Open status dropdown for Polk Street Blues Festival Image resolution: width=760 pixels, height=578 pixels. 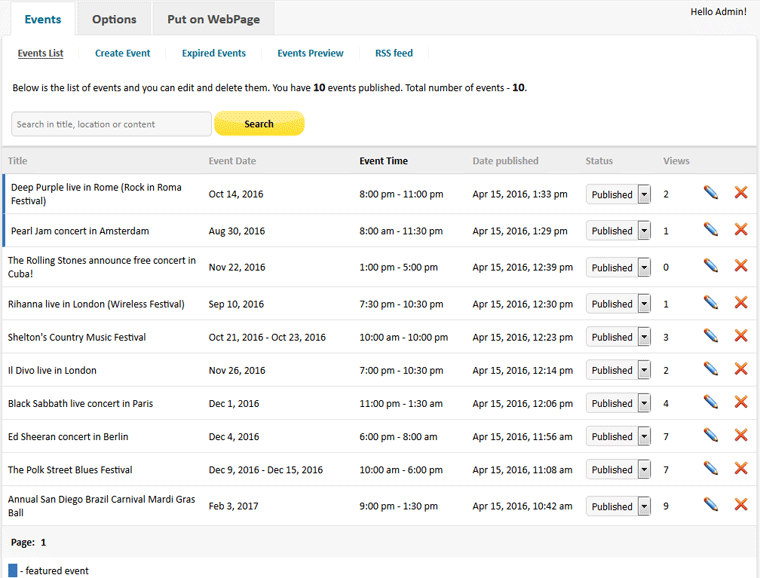(618, 469)
